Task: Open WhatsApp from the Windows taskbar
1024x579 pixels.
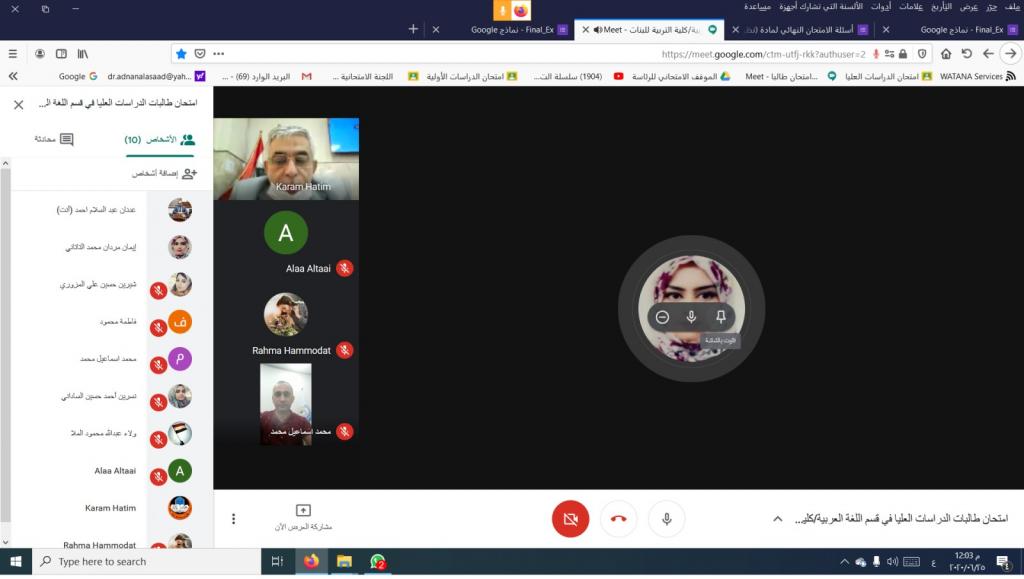Action: coord(377,562)
